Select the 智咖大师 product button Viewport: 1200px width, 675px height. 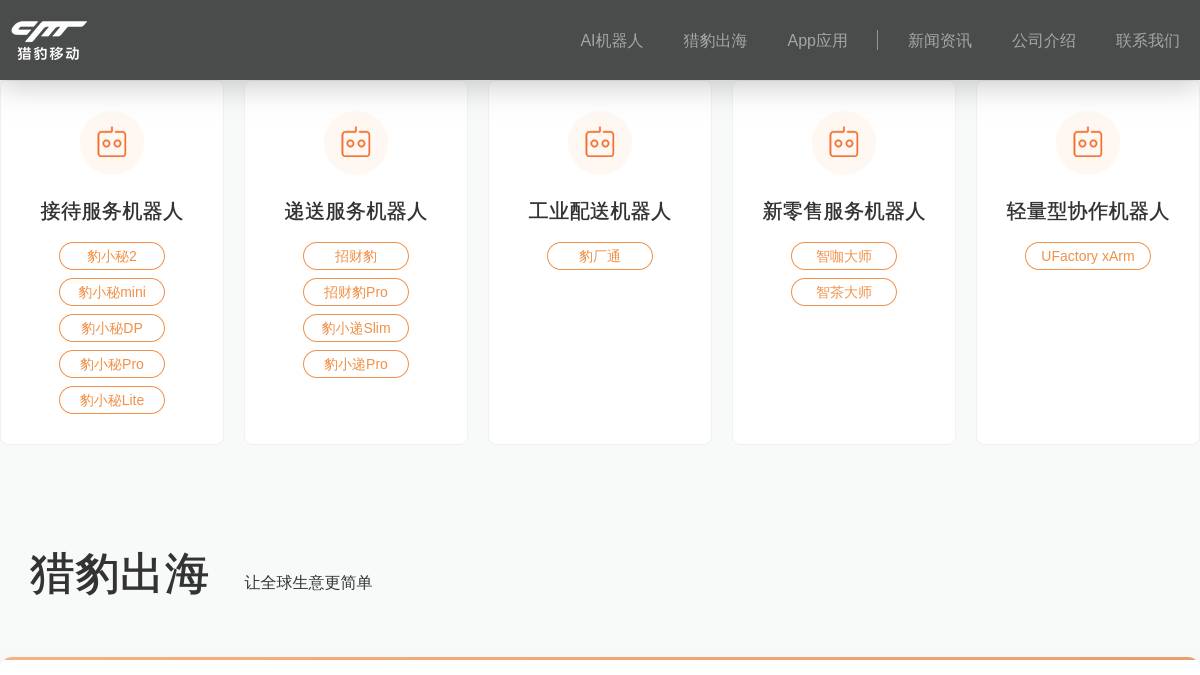click(x=844, y=256)
